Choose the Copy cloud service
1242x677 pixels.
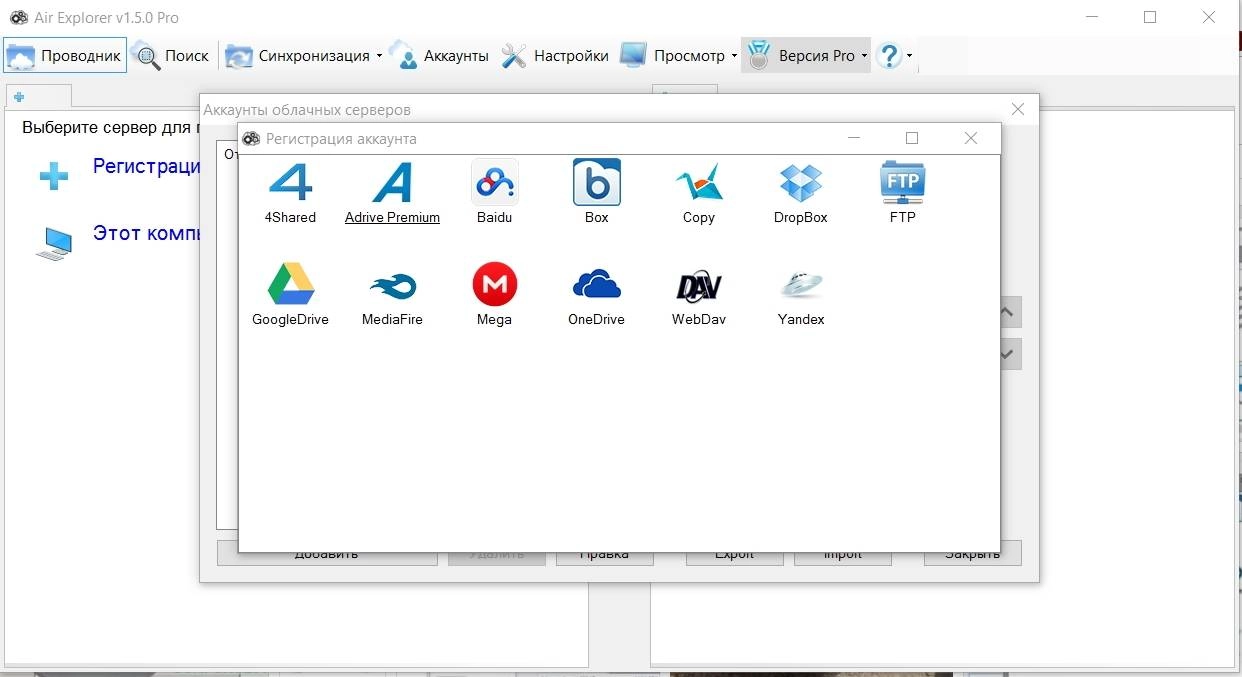pos(699,183)
